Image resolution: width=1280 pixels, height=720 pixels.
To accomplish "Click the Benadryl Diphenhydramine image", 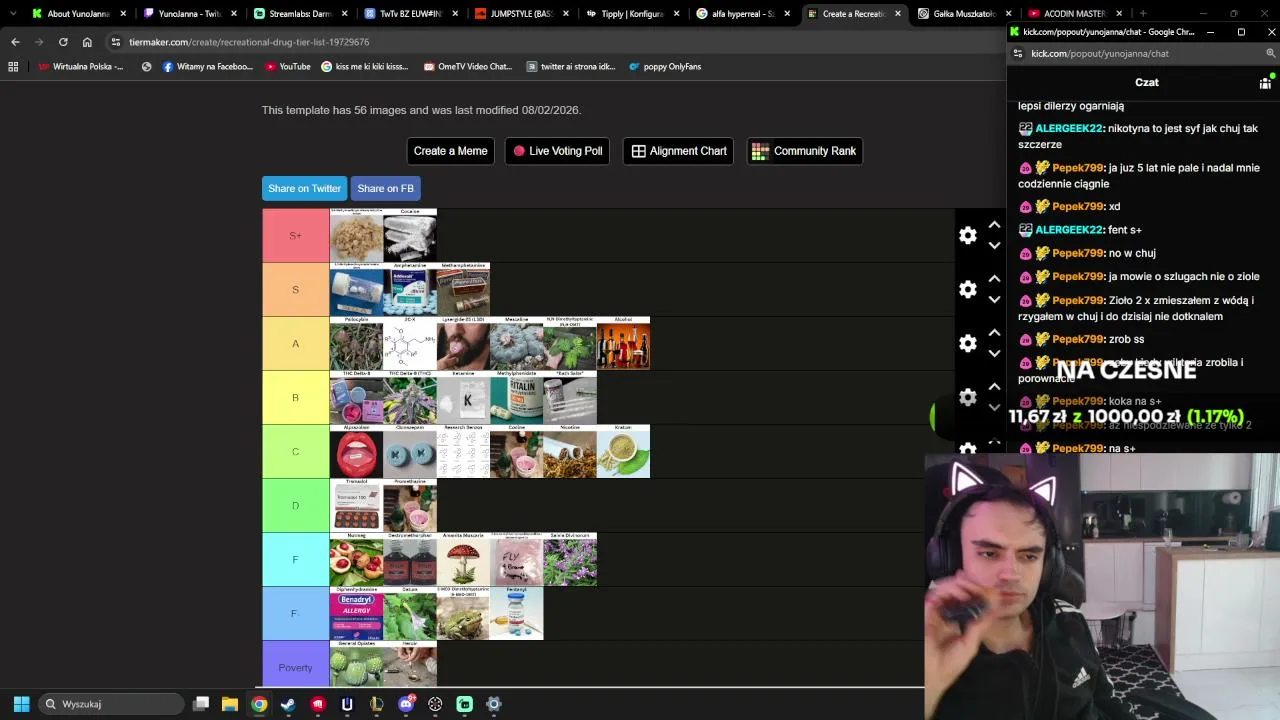I will pyautogui.click(x=356, y=613).
